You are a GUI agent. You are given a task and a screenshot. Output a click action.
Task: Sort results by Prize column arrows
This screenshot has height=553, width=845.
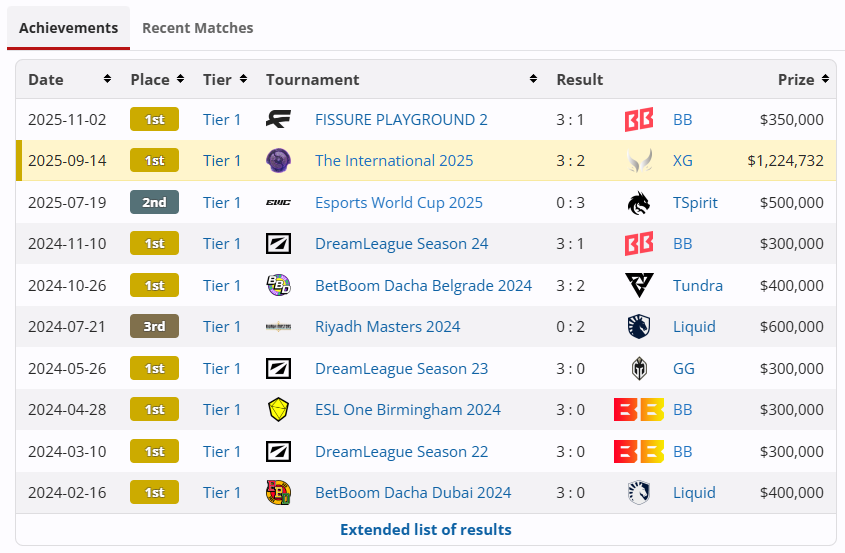(x=825, y=79)
